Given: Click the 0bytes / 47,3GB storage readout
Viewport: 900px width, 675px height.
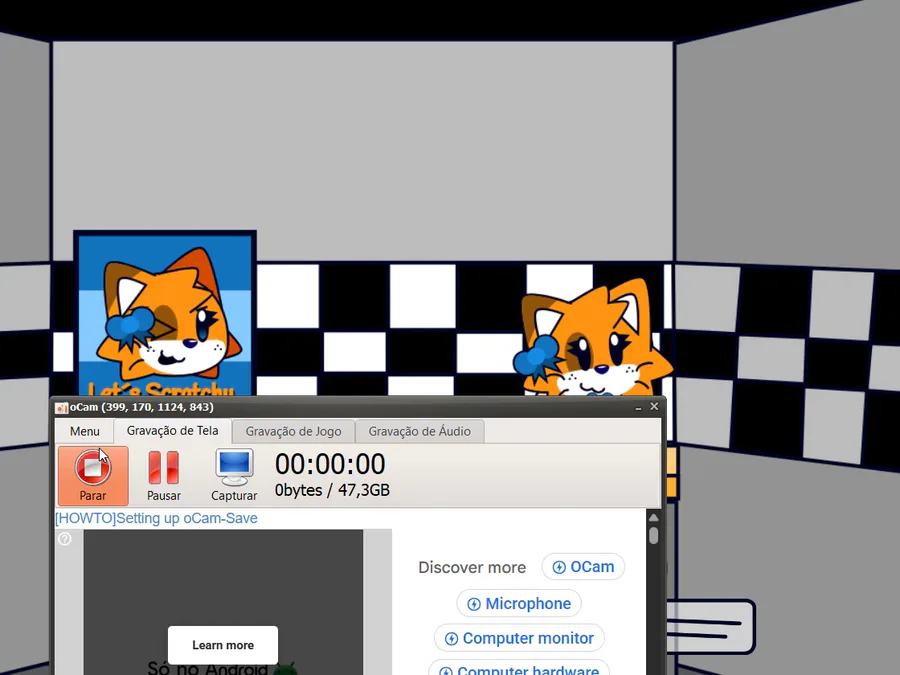Looking at the screenshot, I should pyautogui.click(x=332, y=490).
